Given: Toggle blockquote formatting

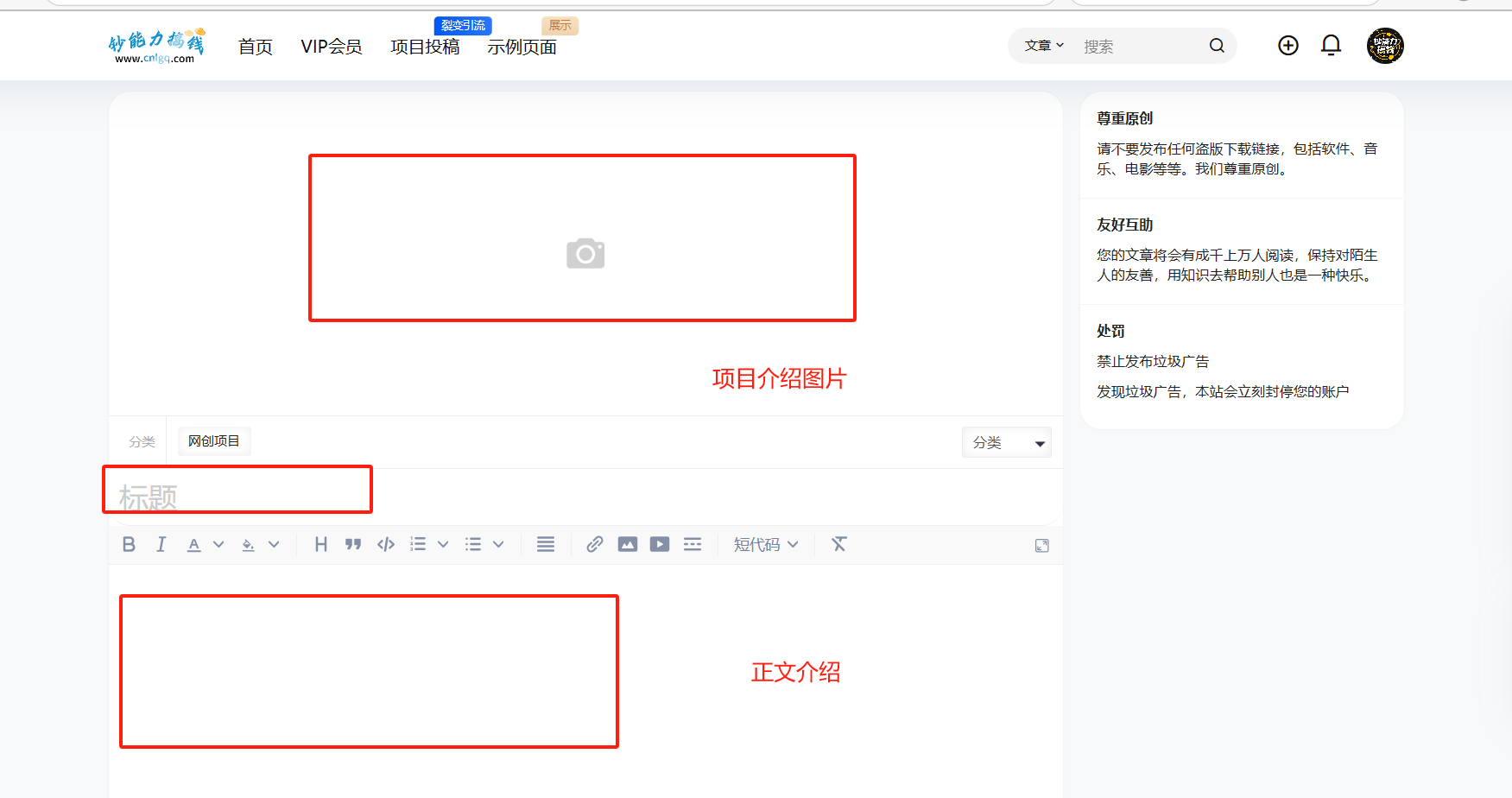Looking at the screenshot, I should tap(353, 544).
